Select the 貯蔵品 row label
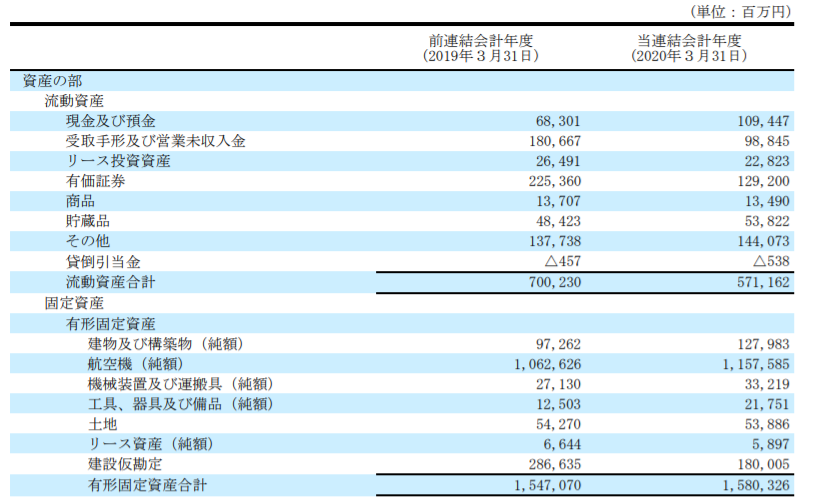 pyautogui.click(x=88, y=221)
